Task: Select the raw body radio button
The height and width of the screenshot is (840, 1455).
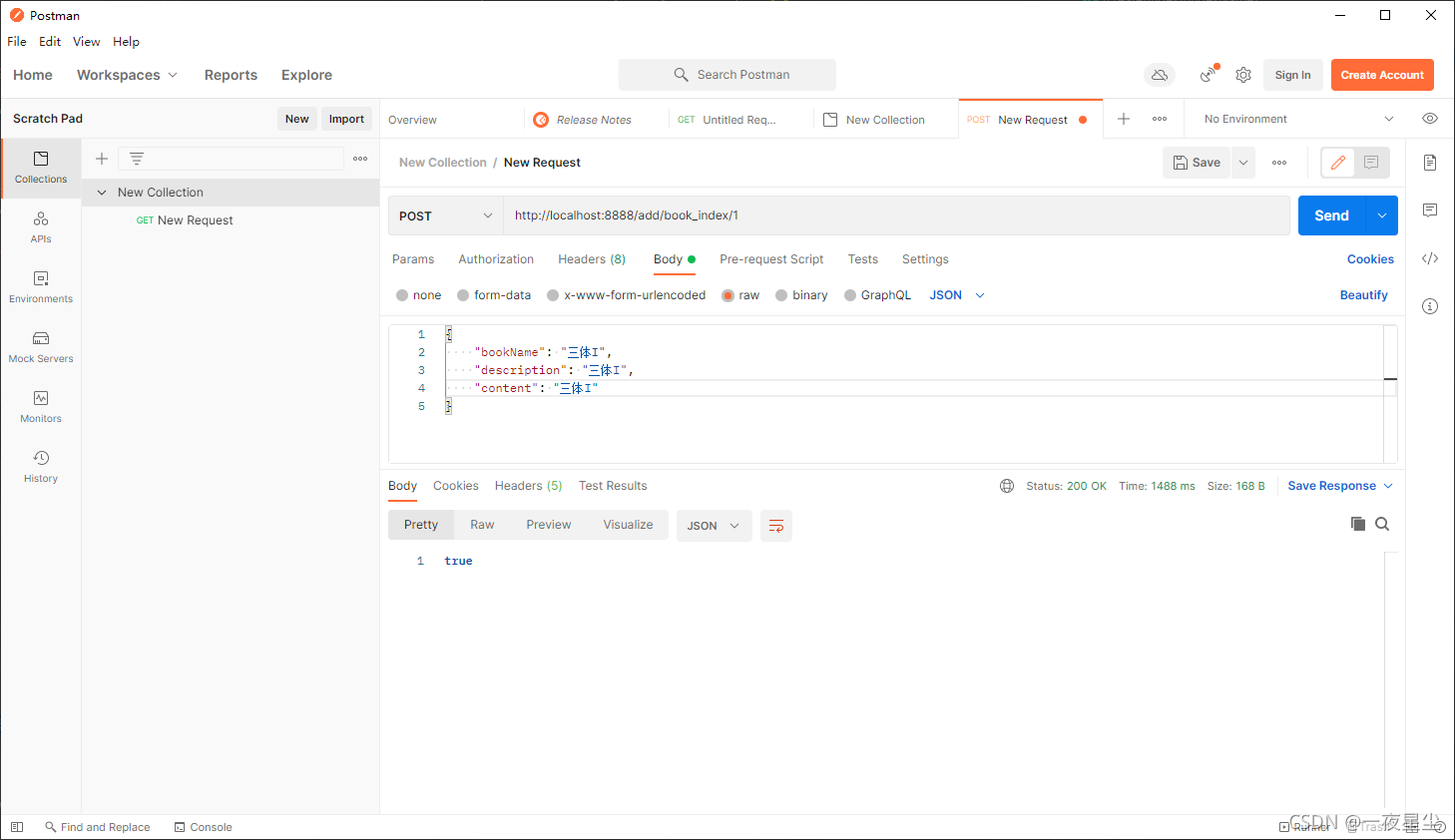Action: coord(728,295)
